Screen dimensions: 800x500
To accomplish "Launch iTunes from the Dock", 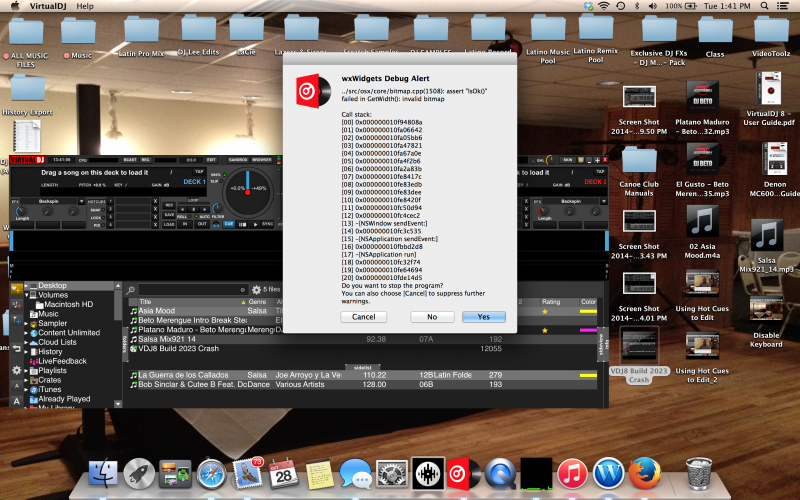I will (x=571, y=473).
